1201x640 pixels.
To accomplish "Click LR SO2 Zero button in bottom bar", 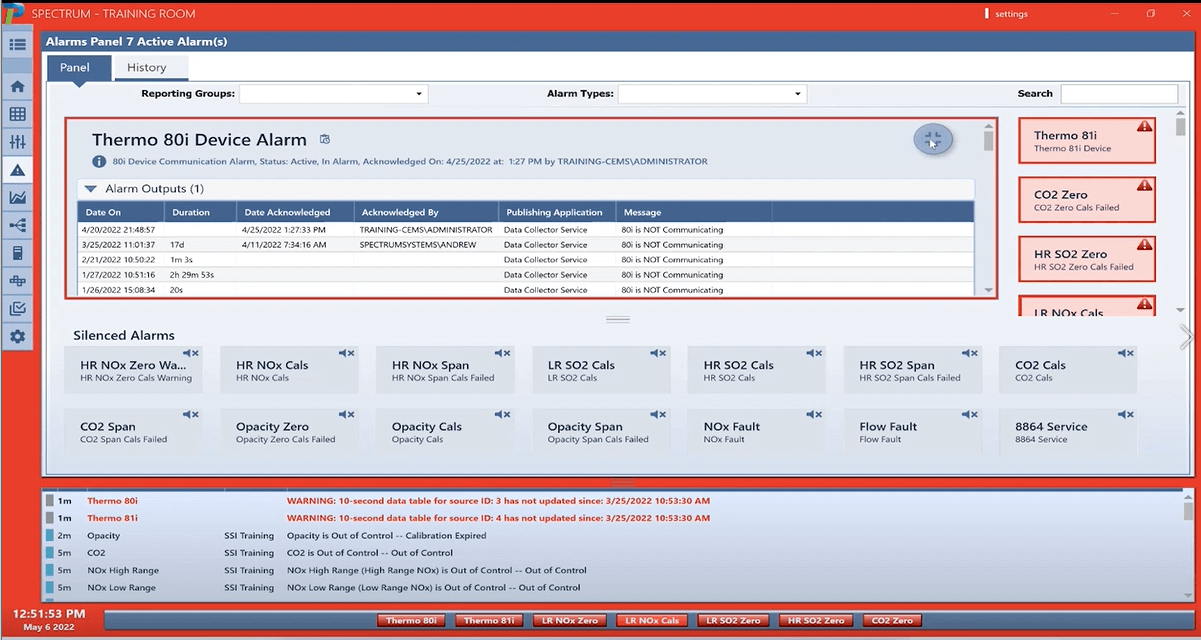I will coord(734,620).
